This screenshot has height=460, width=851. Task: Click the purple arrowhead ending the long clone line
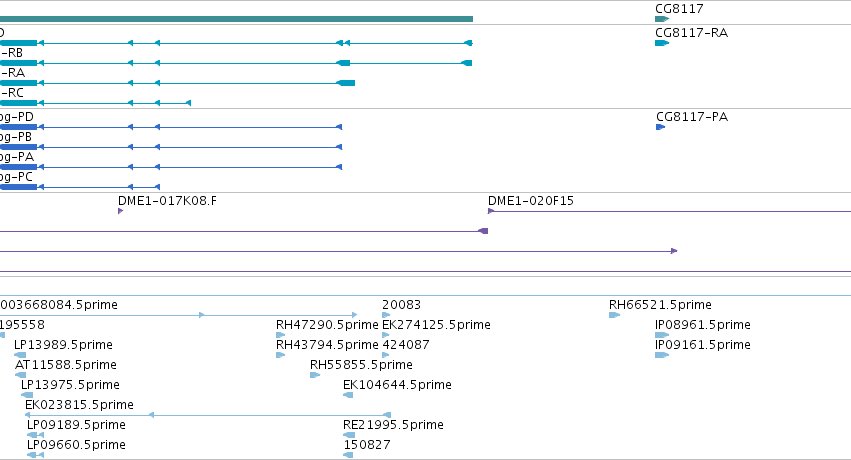(x=674, y=251)
